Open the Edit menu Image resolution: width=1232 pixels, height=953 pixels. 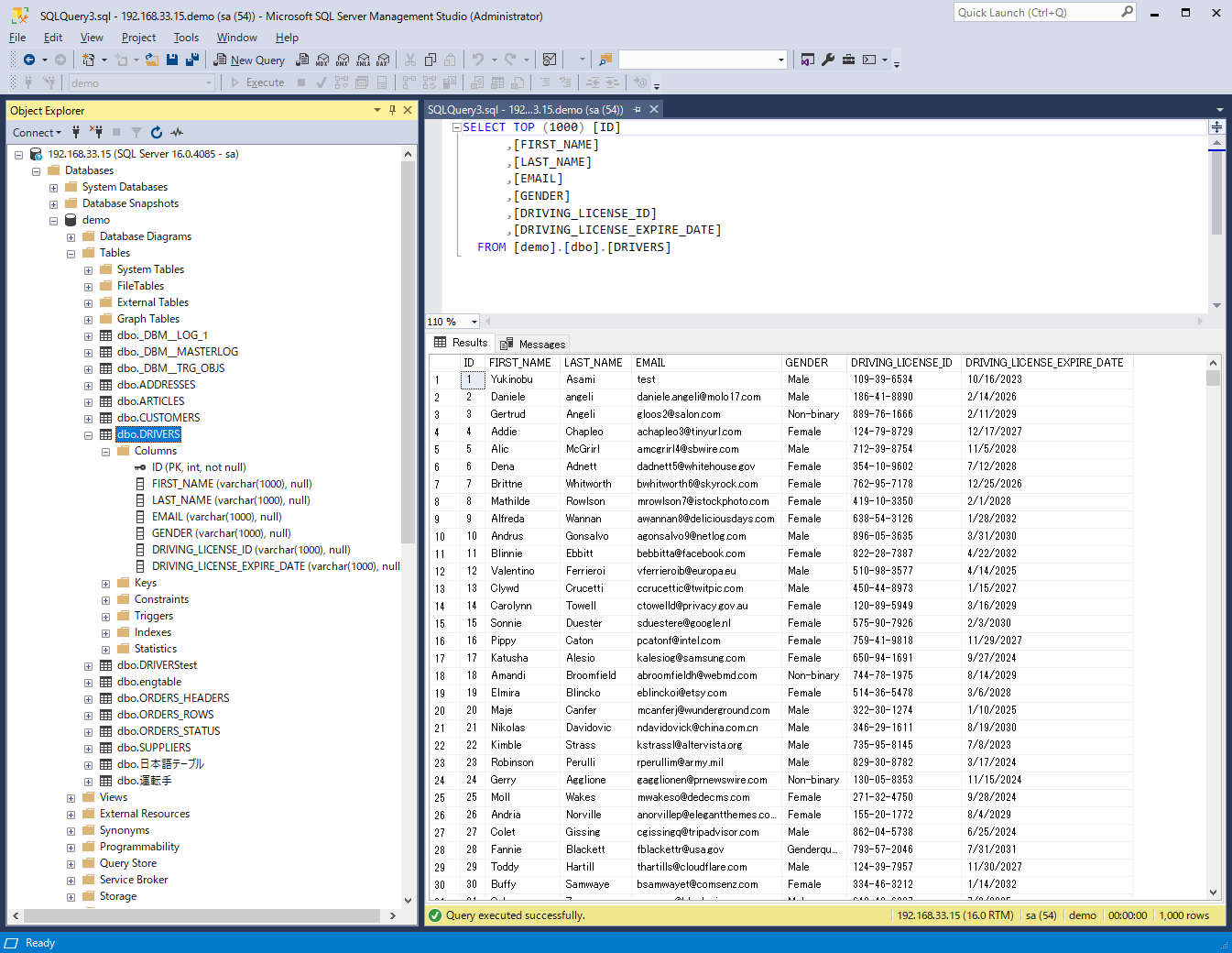[53, 38]
